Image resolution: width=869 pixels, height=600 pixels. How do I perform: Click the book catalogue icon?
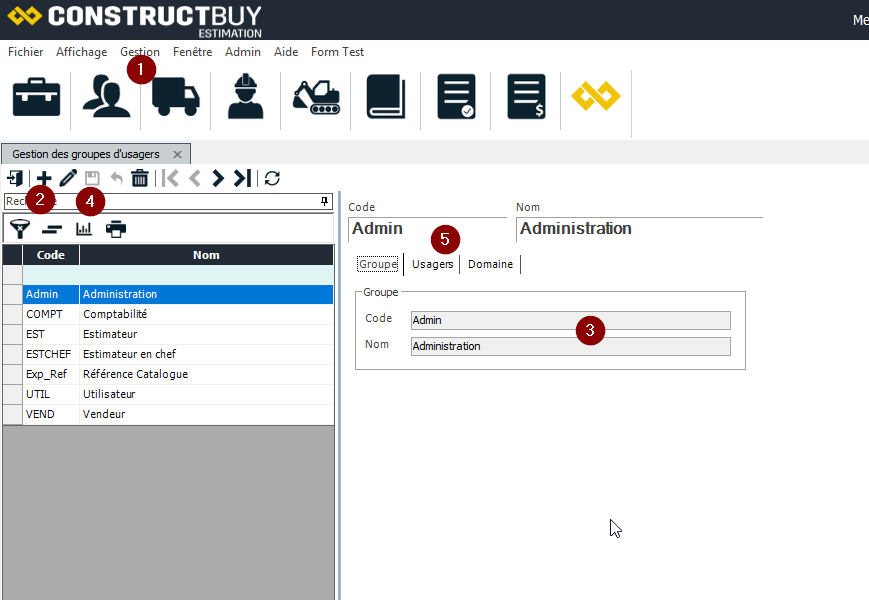click(385, 97)
